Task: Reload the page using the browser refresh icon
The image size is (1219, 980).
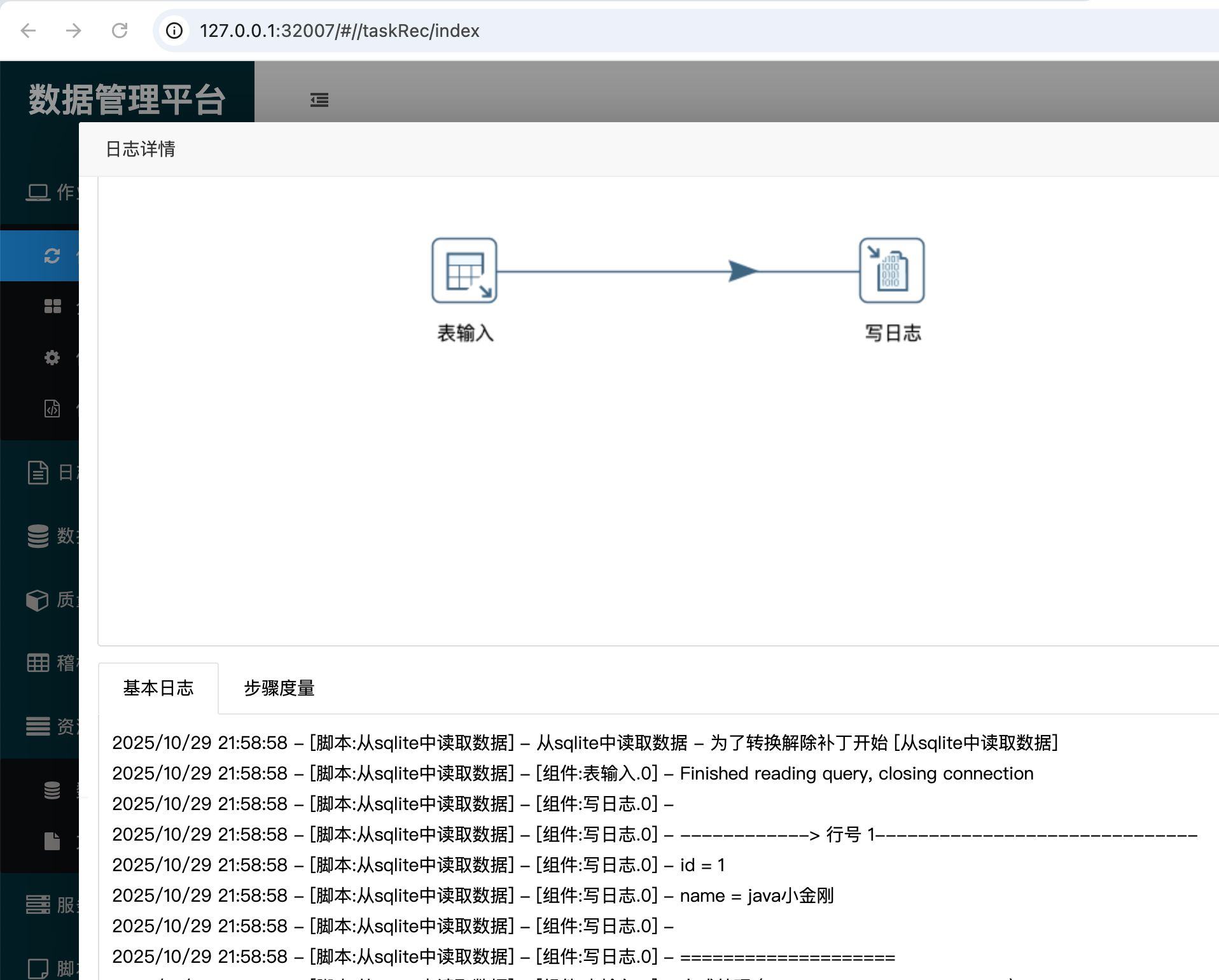Action: coord(121,31)
